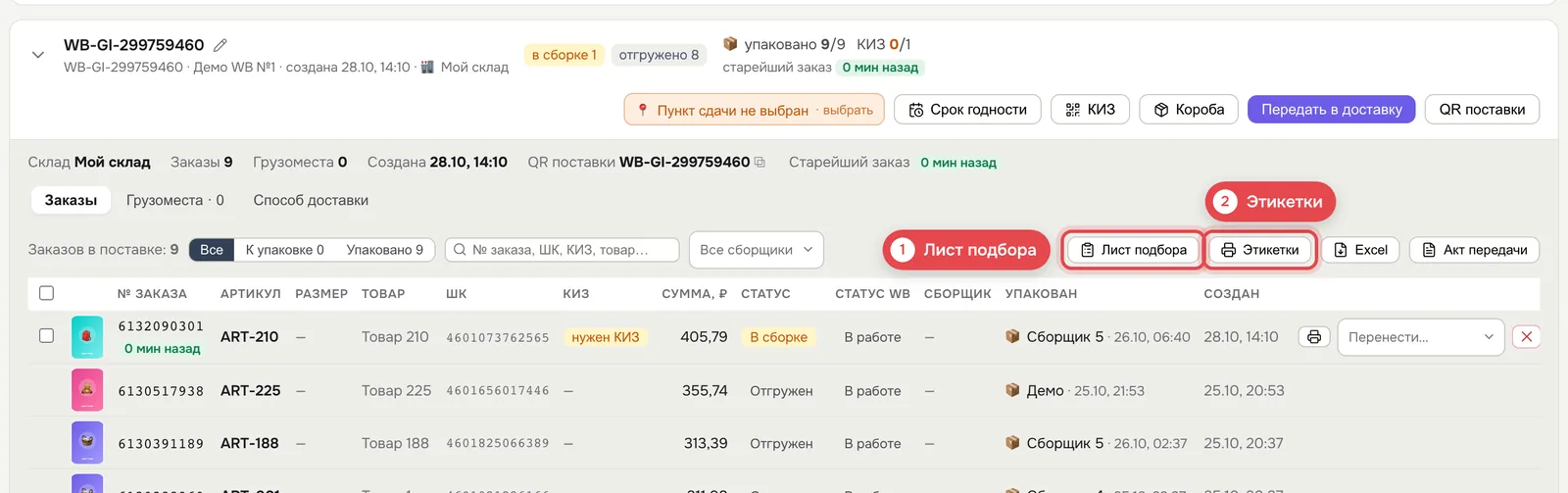Click package icon beside 'упаковано 9/9'
The height and width of the screenshot is (493, 1568).
(x=730, y=44)
